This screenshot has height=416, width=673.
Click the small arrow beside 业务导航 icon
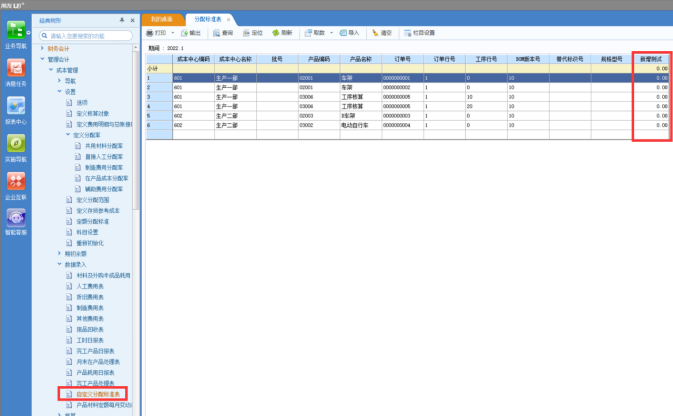coord(28,32)
